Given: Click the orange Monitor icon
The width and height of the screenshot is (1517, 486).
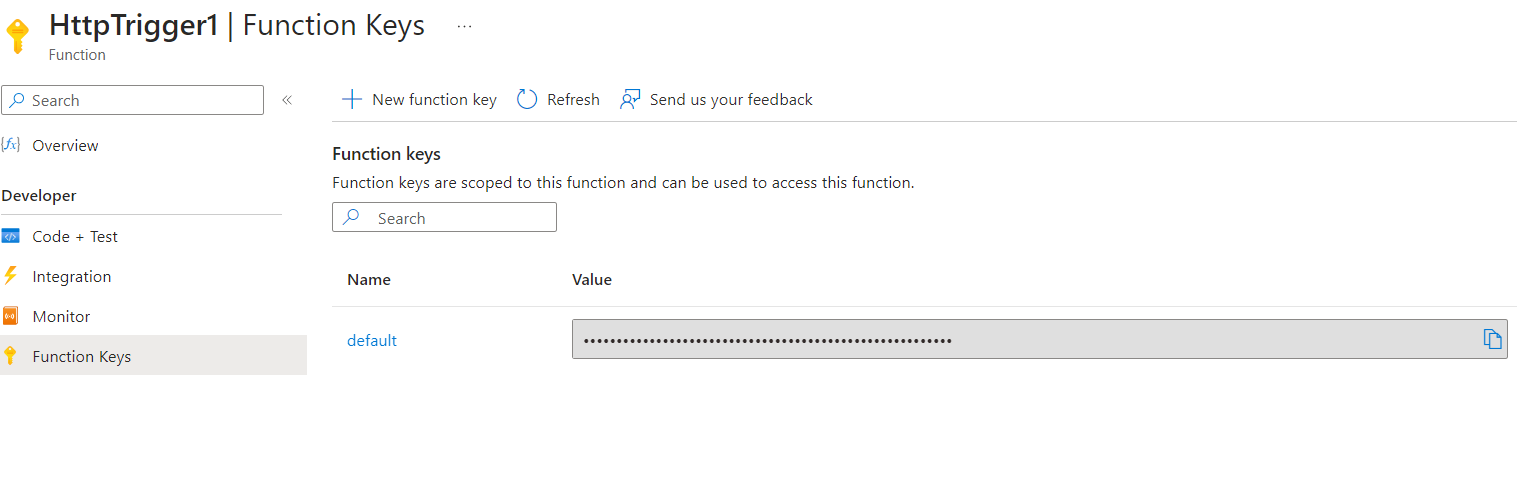Looking at the screenshot, I should (10, 316).
